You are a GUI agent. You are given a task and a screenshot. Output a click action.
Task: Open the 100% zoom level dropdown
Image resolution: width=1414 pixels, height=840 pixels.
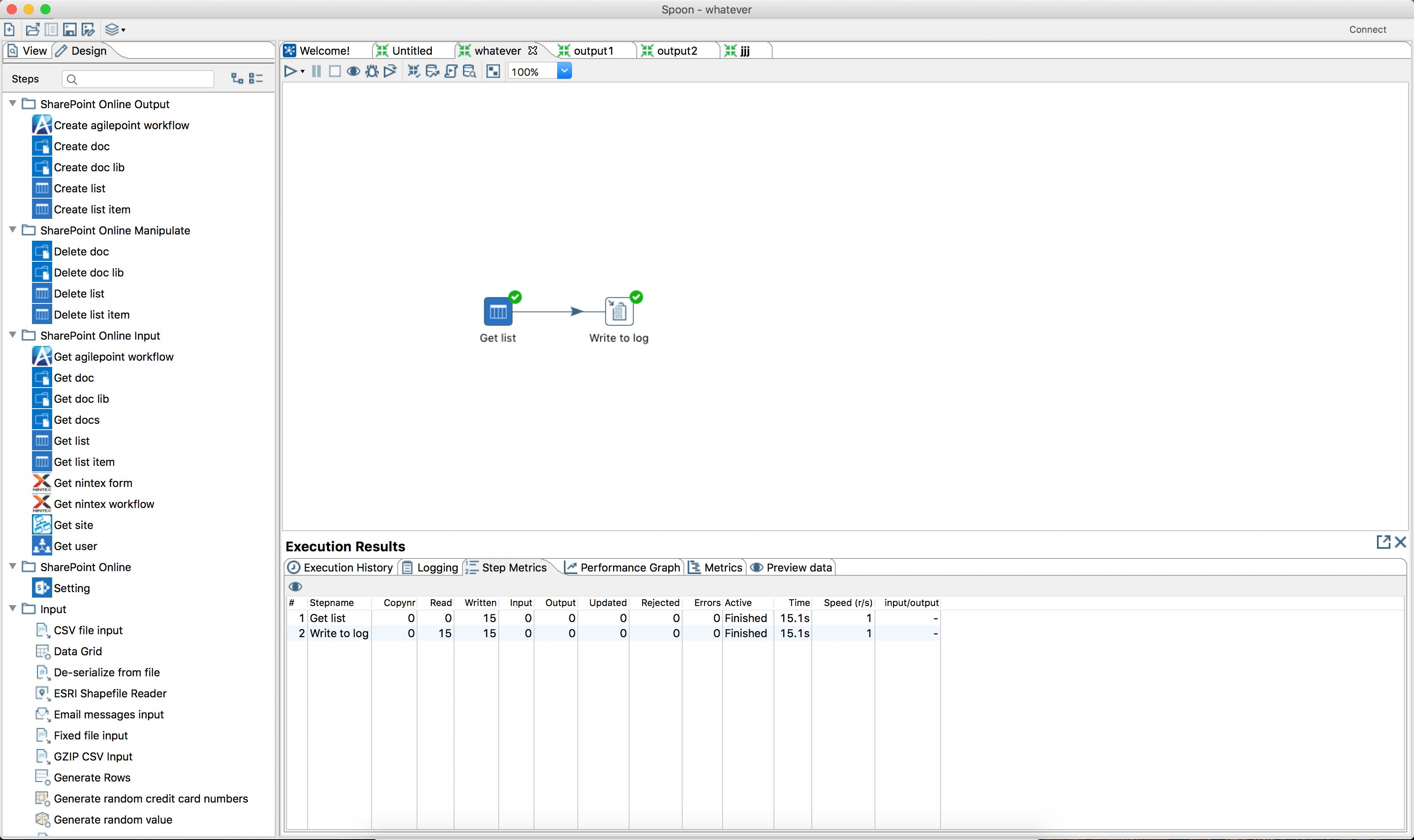(x=564, y=71)
